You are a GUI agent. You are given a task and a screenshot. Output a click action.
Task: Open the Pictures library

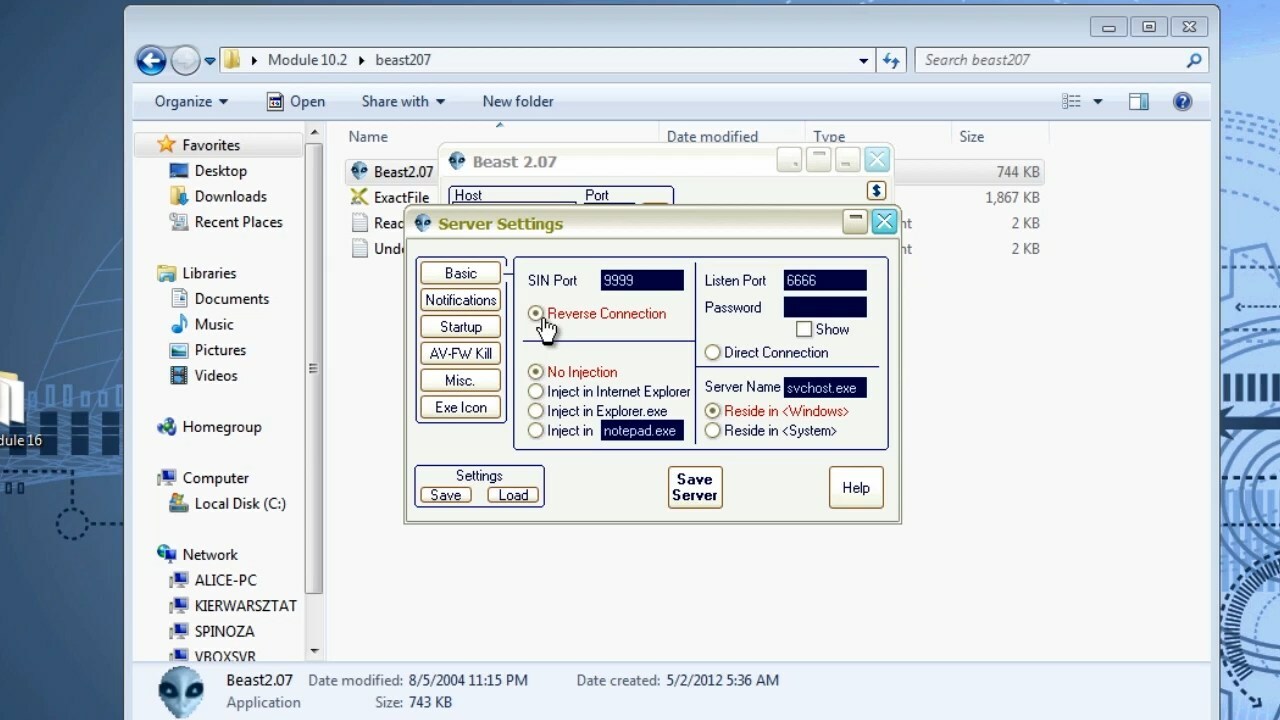click(x=220, y=350)
